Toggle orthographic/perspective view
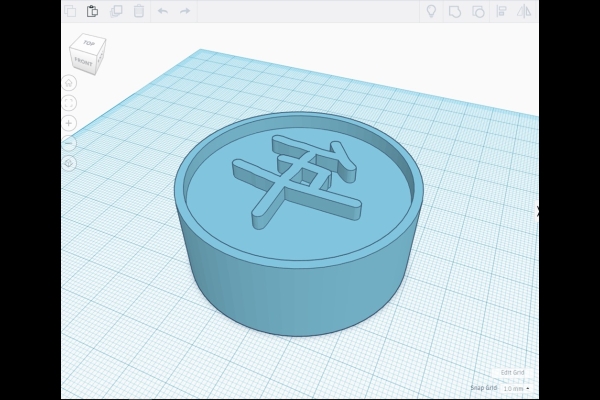Image resolution: width=600 pixels, height=400 pixels. pos(69,162)
